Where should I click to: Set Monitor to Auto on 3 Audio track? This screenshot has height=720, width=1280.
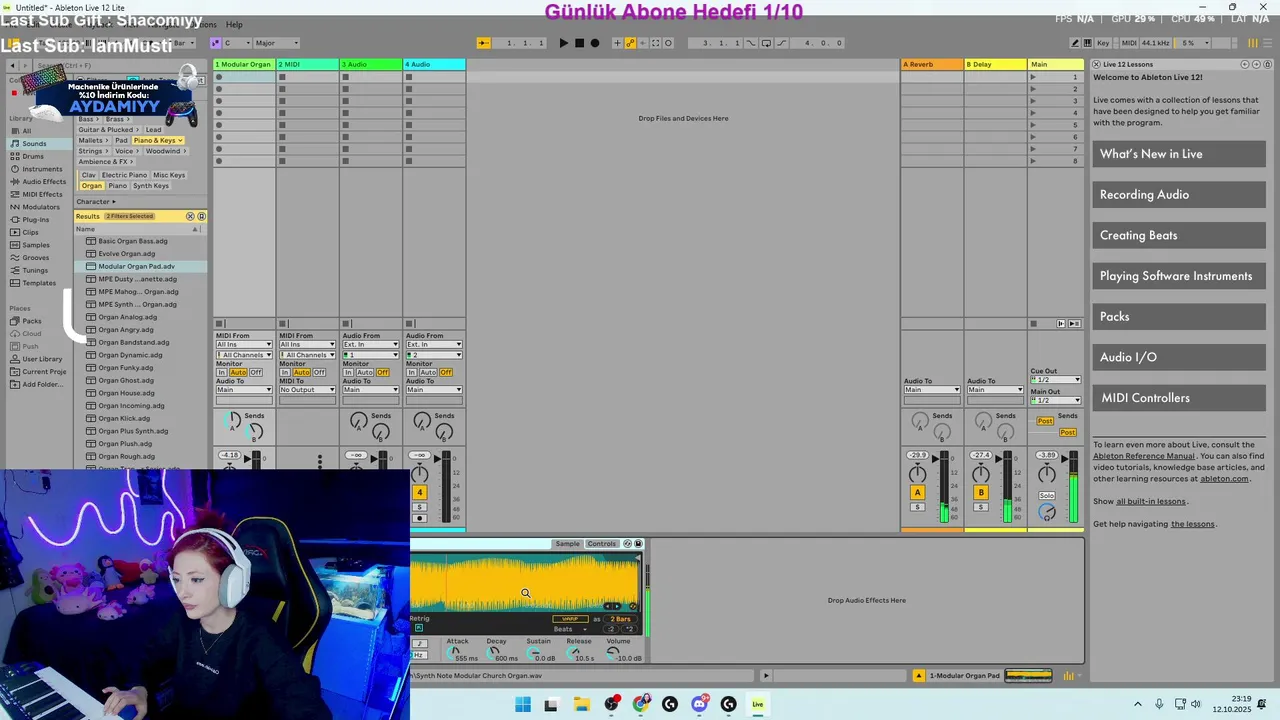(x=365, y=372)
